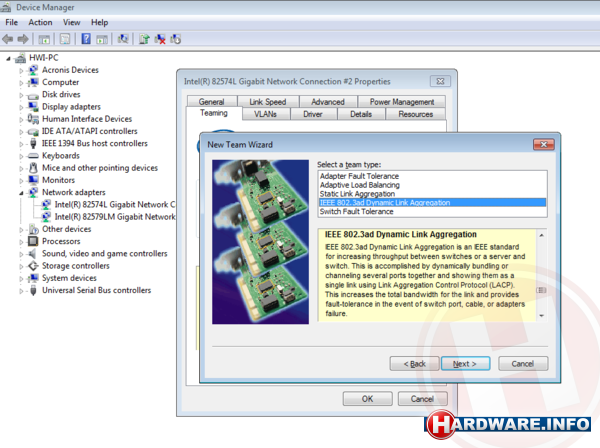
Task: Switch to the Link Speed tab
Action: point(268,102)
